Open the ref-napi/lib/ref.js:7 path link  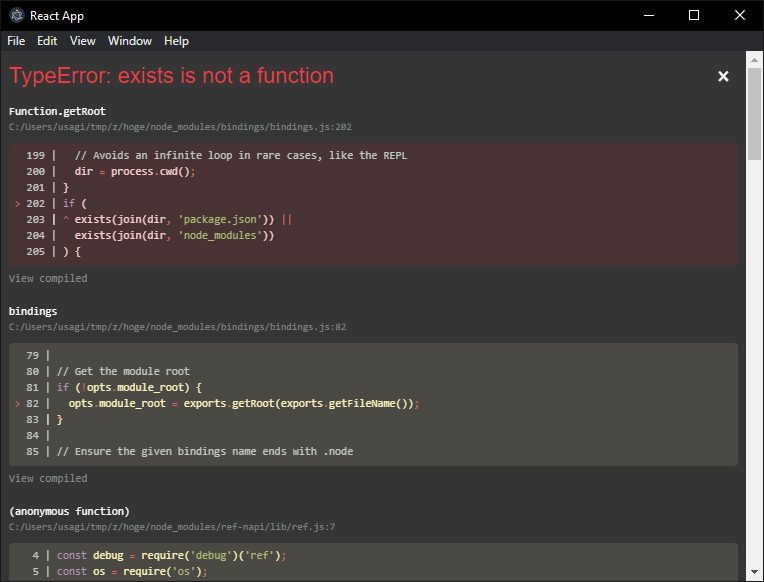172,526
